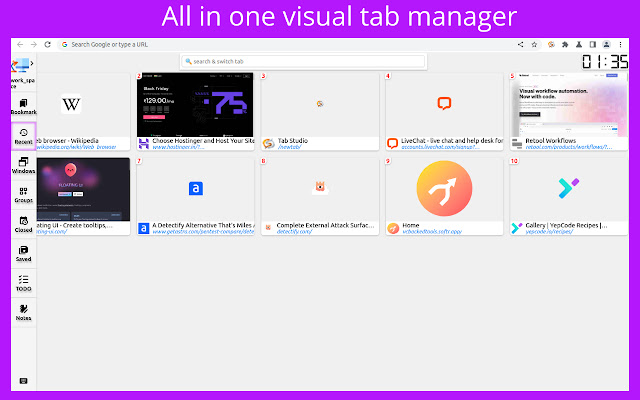Click the www.getastra.com URL link
Image resolution: width=640 pixels, height=400 pixels.
tap(203, 232)
